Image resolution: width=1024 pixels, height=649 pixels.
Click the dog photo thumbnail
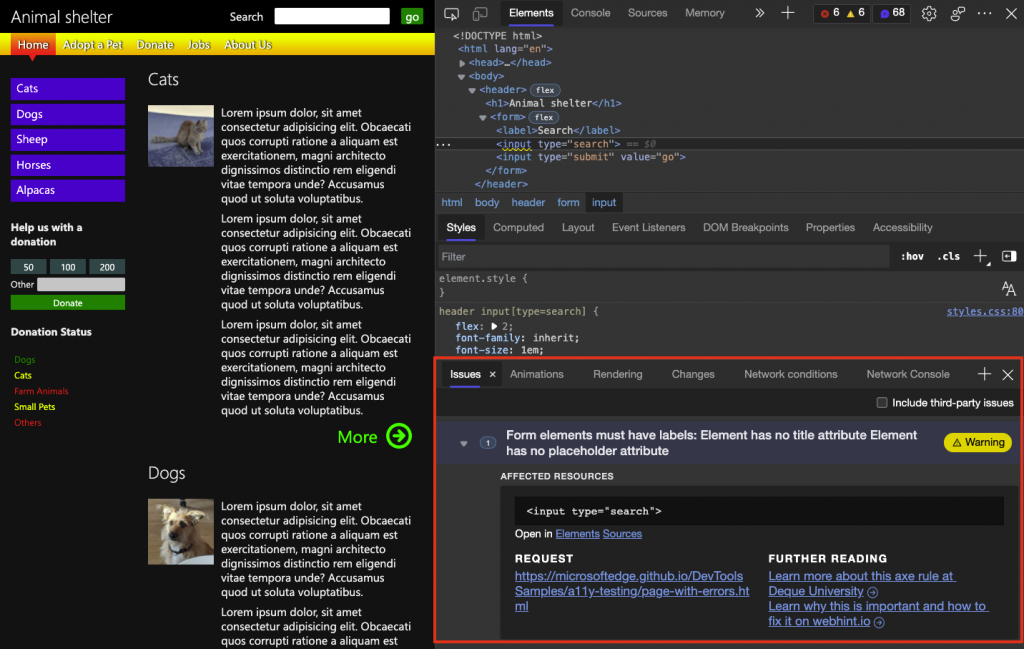(x=181, y=531)
